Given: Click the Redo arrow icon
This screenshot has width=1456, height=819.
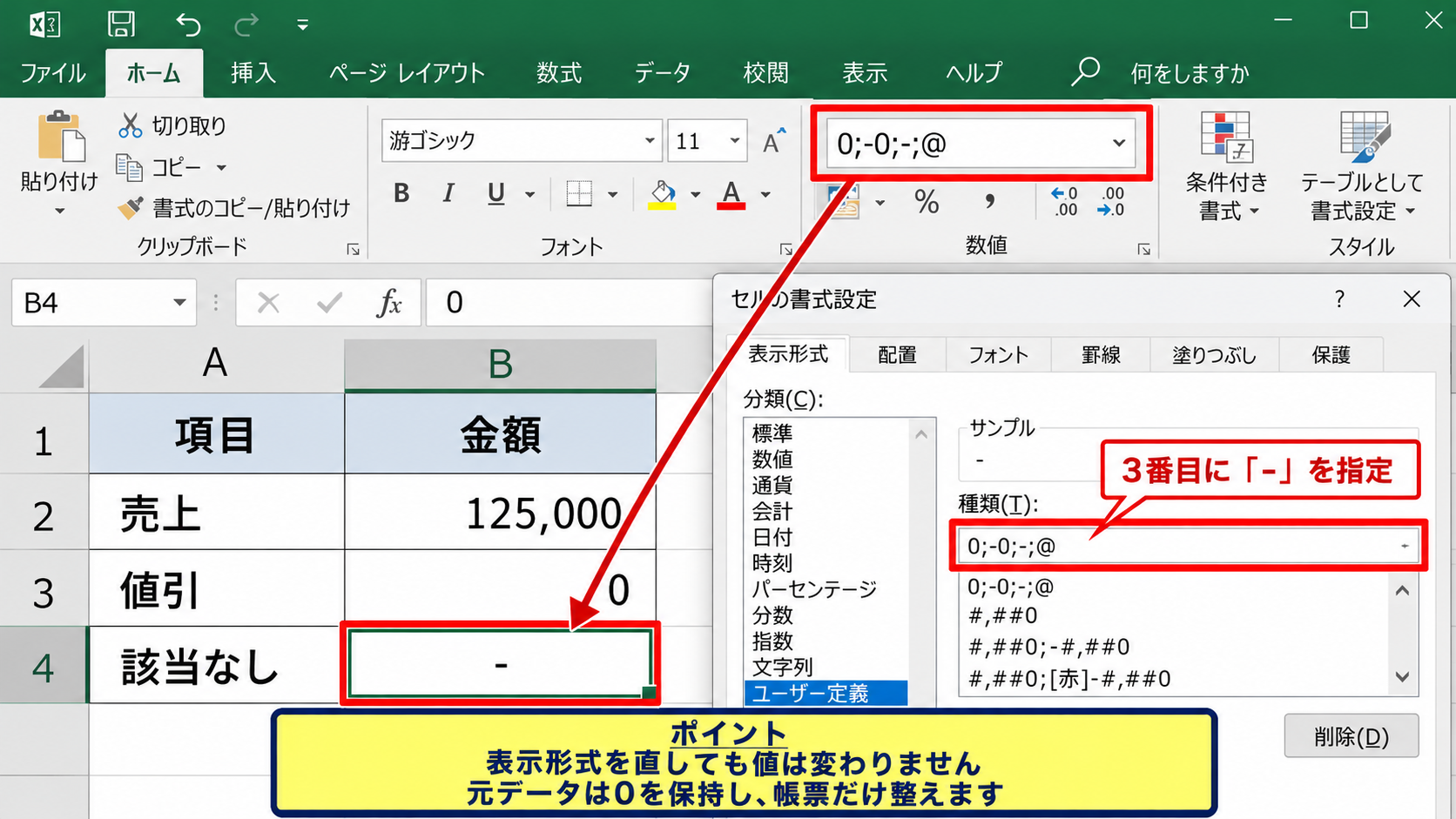Looking at the screenshot, I should pos(246,24).
